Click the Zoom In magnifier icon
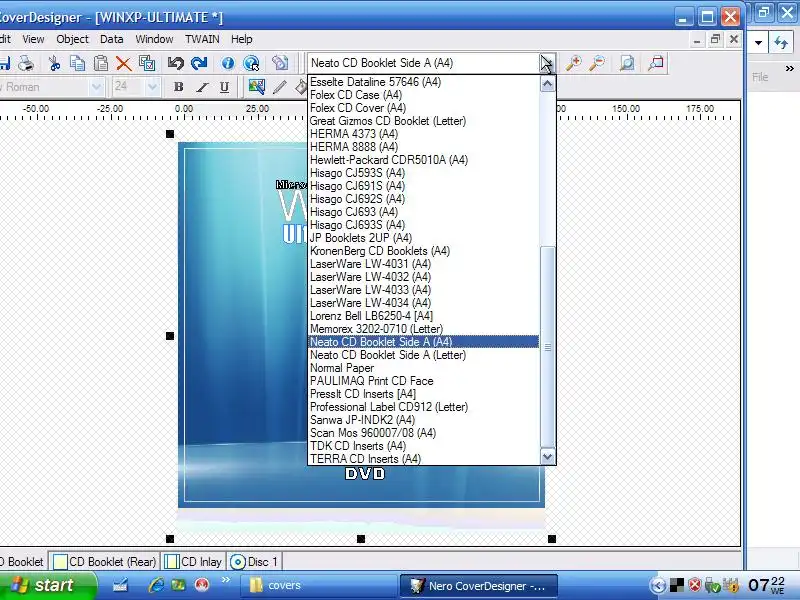 click(x=573, y=63)
